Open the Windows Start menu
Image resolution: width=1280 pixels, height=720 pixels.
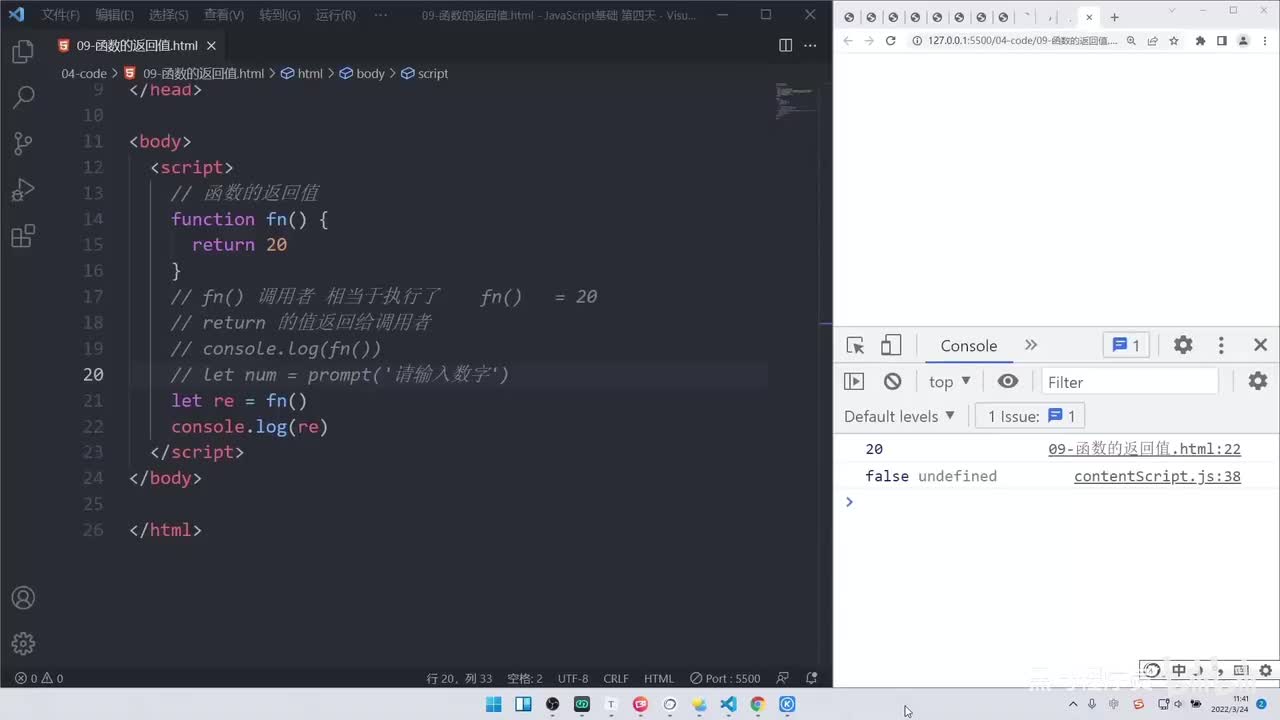click(x=494, y=704)
